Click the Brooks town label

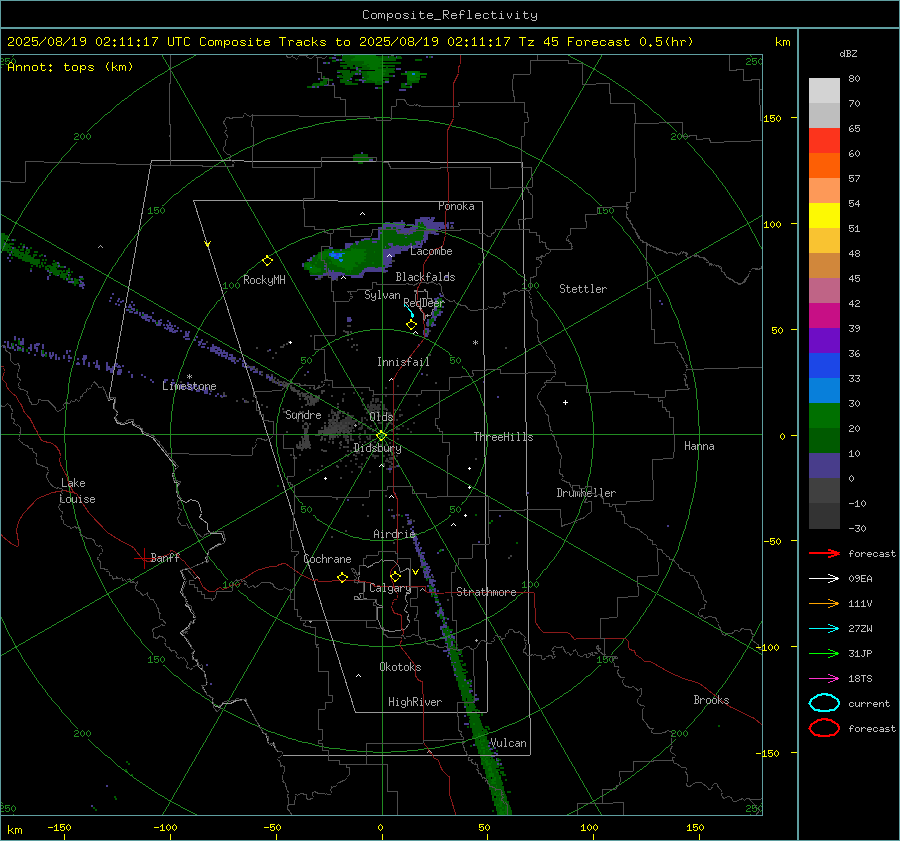click(x=711, y=700)
